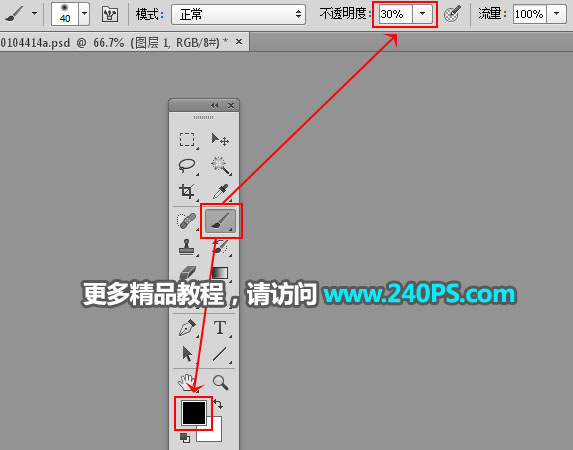
Task: Select the Move tool
Action: 220,140
